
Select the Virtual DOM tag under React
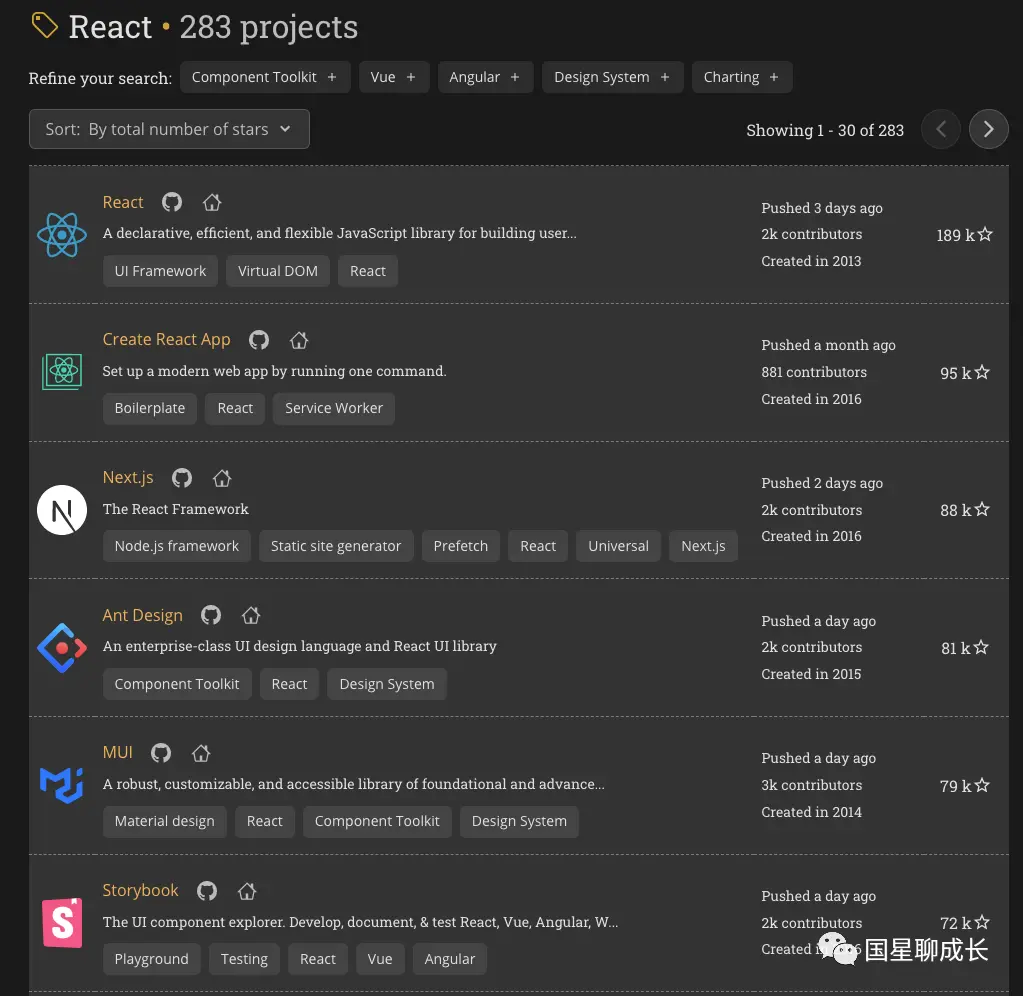[x=277, y=271]
